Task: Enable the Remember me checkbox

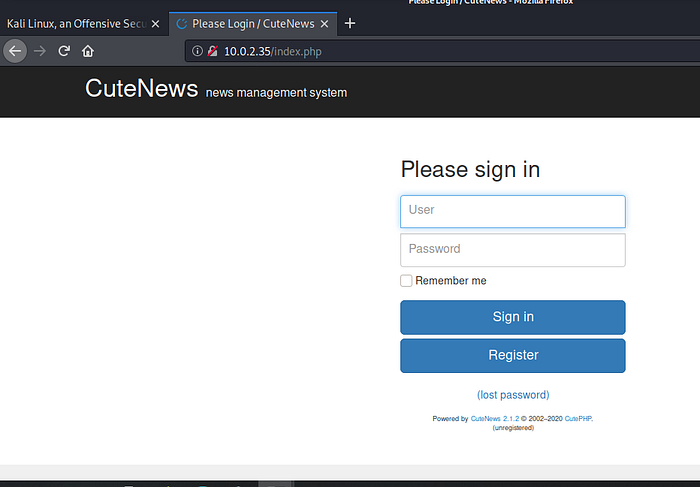Action: click(406, 281)
